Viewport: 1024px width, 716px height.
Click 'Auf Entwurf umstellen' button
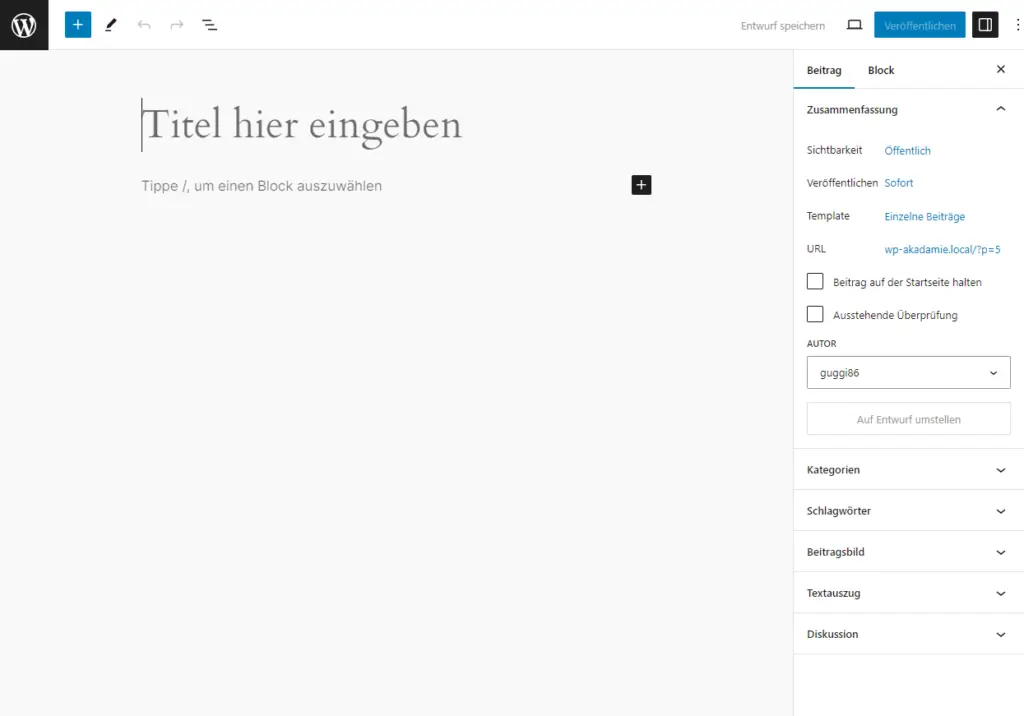click(x=908, y=419)
